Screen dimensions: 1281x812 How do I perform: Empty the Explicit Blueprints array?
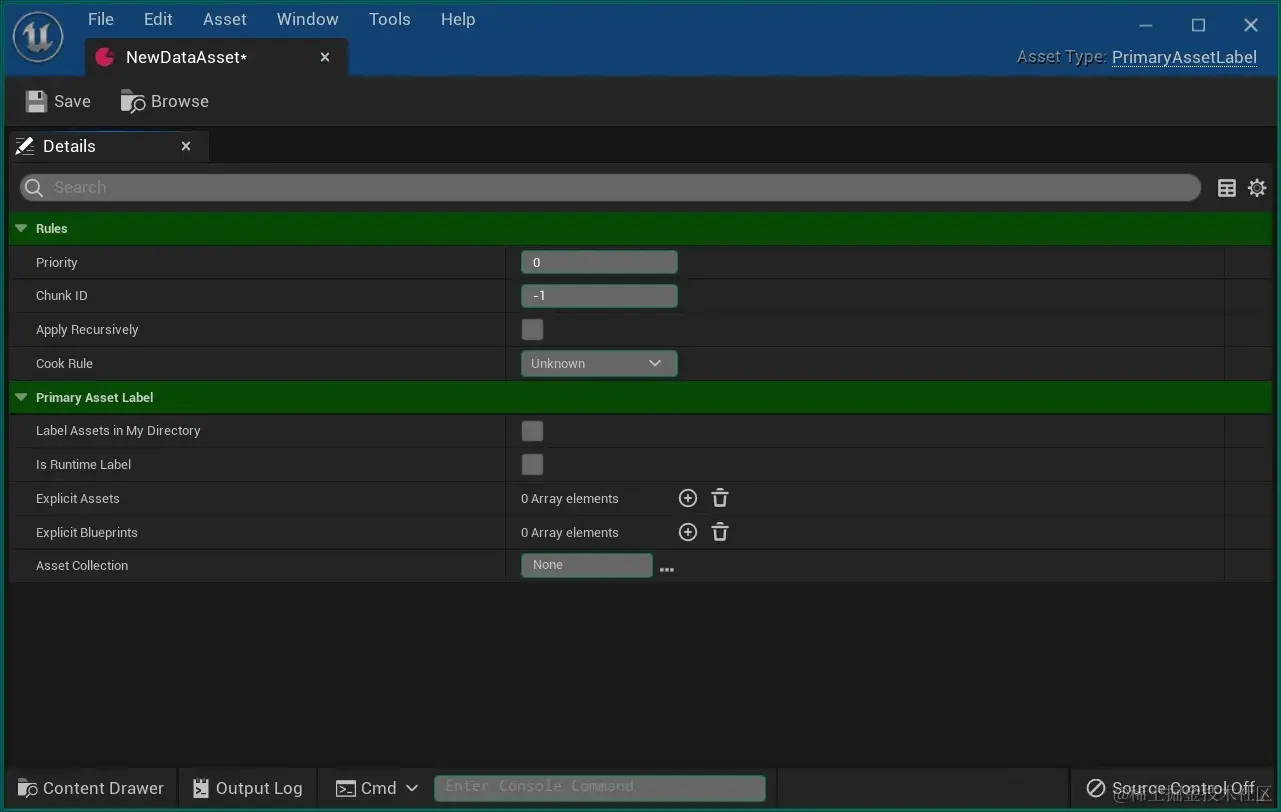point(720,532)
